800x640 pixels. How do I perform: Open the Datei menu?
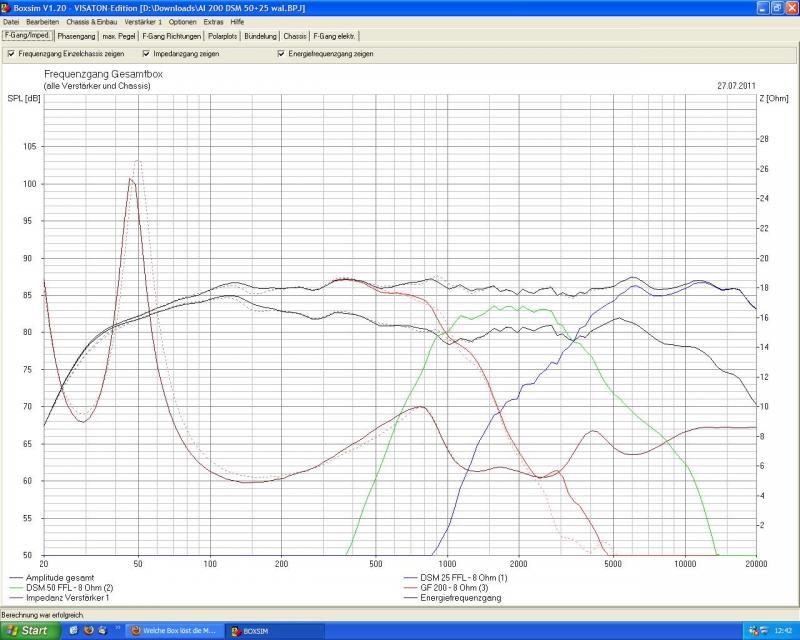[x=11, y=21]
